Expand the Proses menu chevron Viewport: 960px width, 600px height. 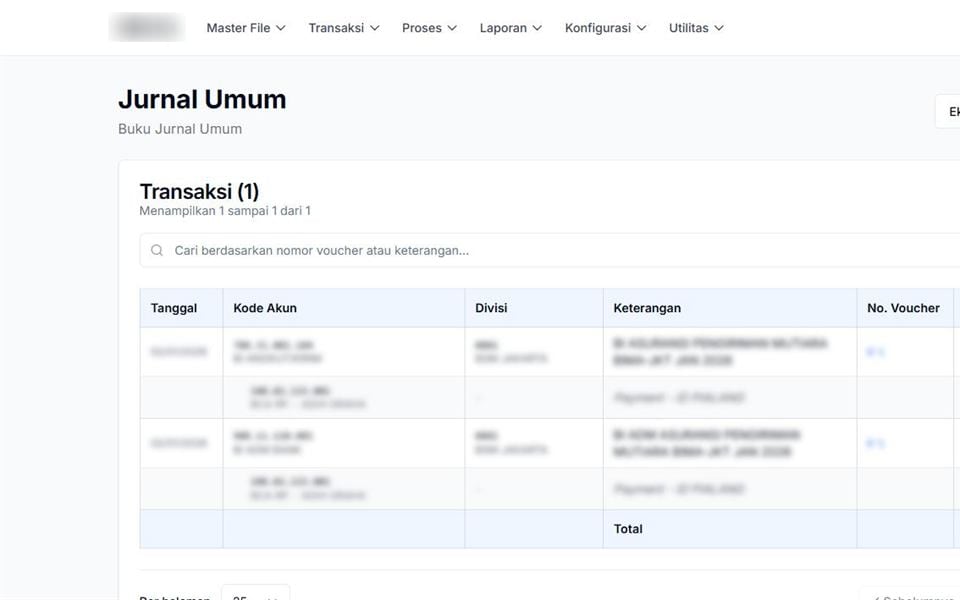coord(452,28)
